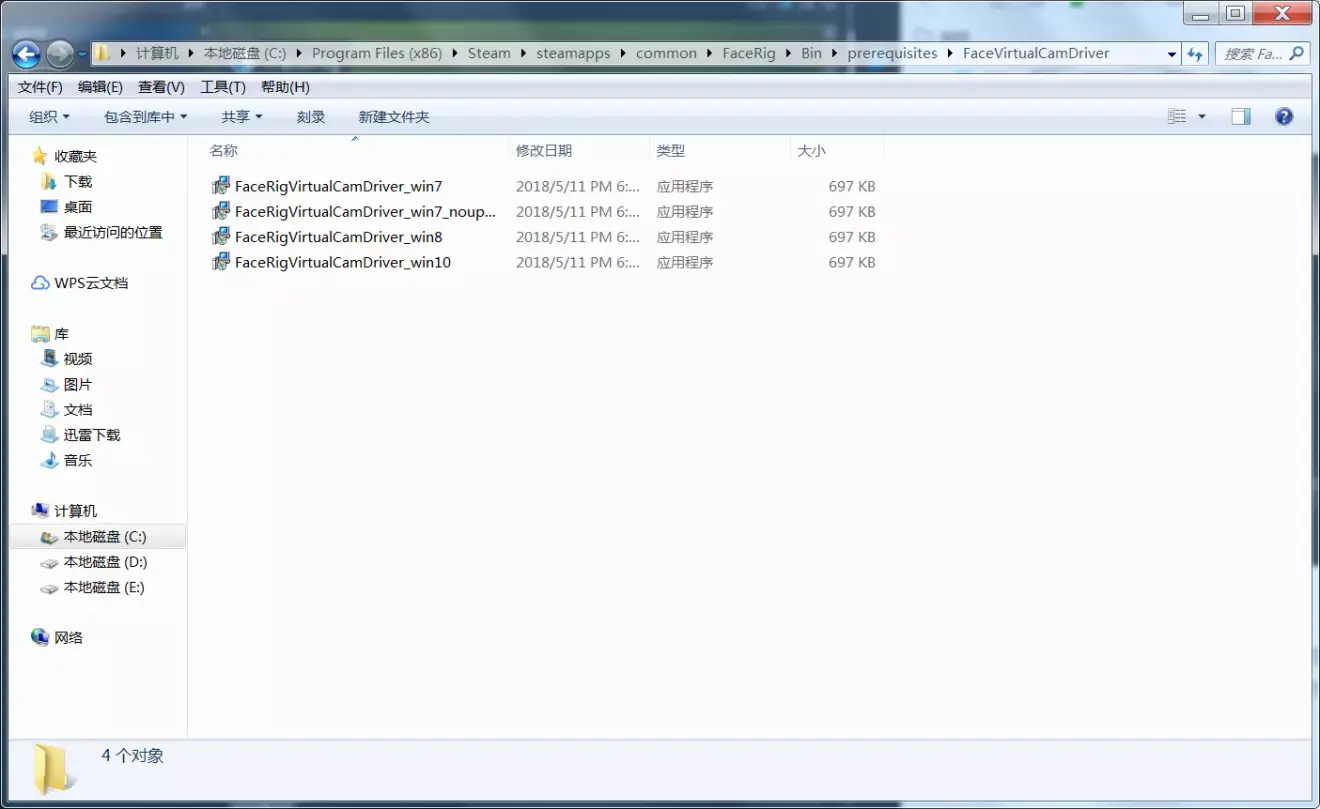
Task: Click the file name FaceRigVirtualCamDriver_win8
Action: pos(338,237)
